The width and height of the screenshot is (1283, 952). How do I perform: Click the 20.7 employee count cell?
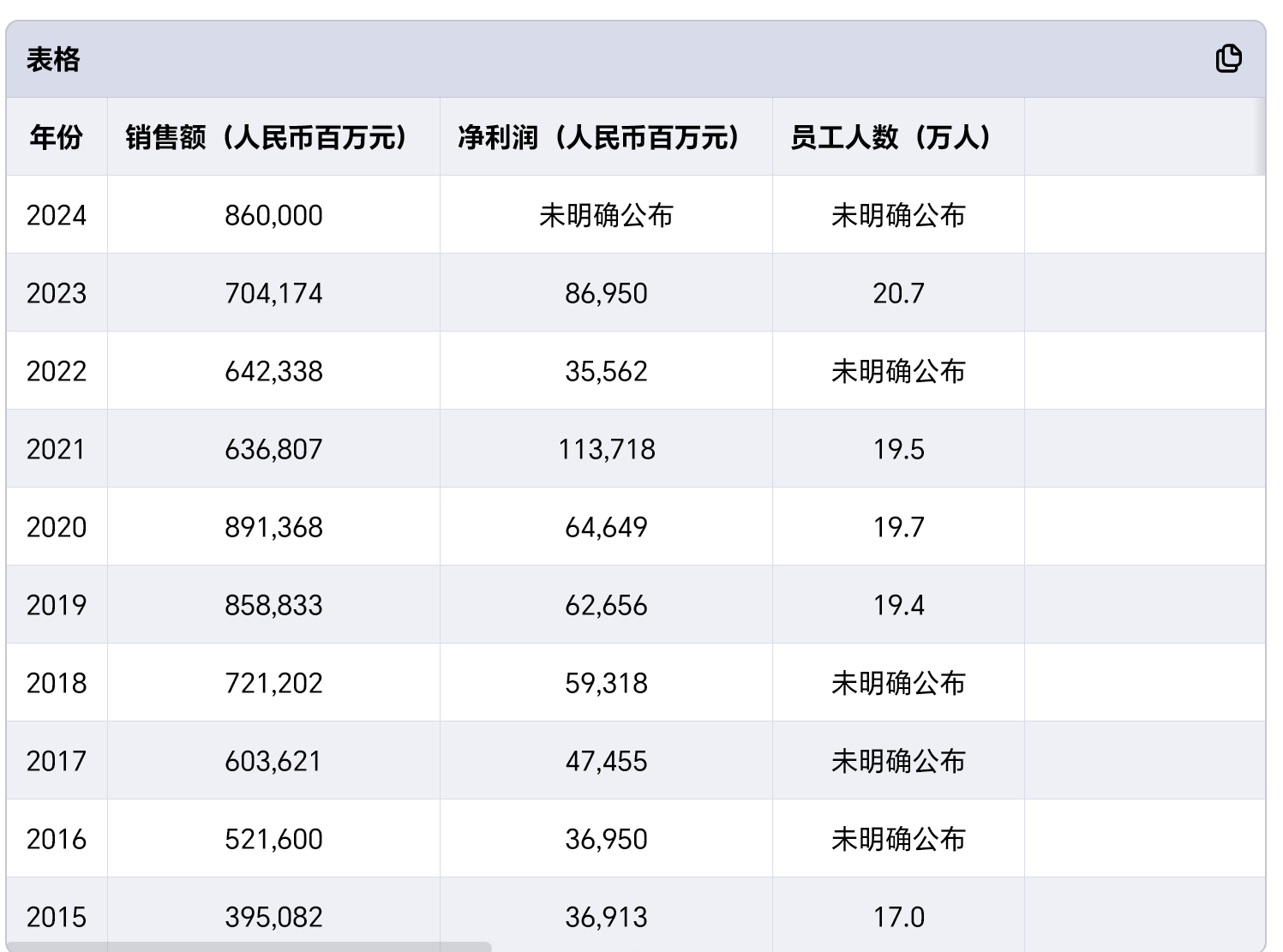tap(898, 293)
